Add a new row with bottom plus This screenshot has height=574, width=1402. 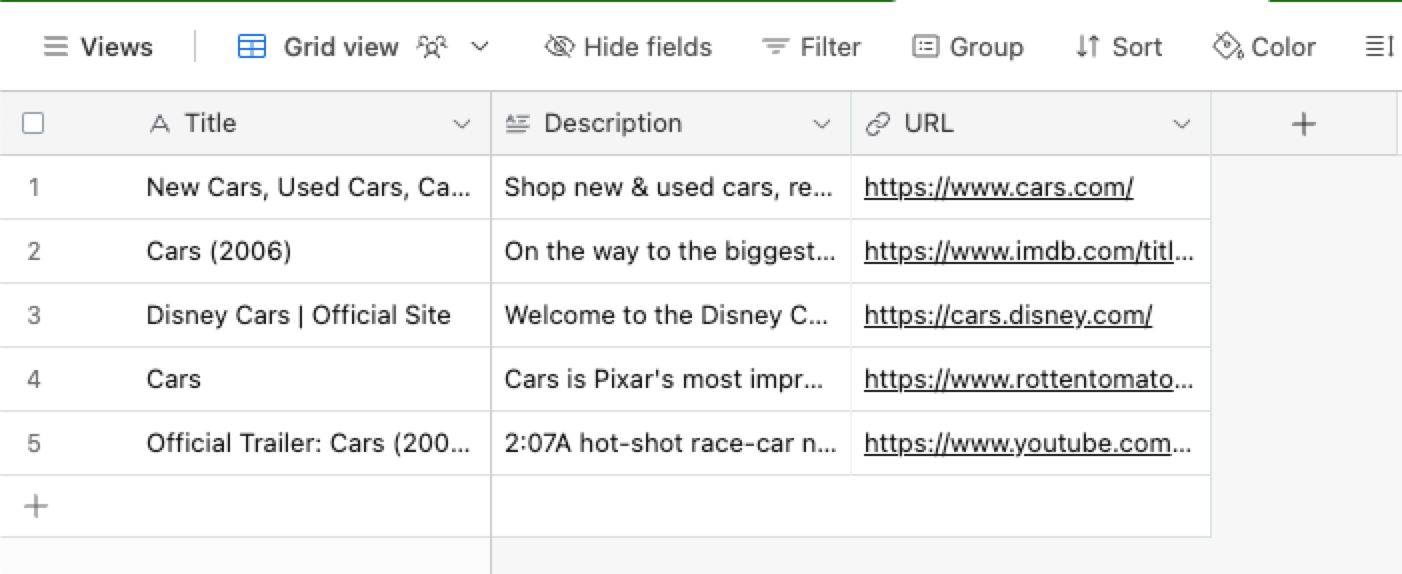pos(36,506)
